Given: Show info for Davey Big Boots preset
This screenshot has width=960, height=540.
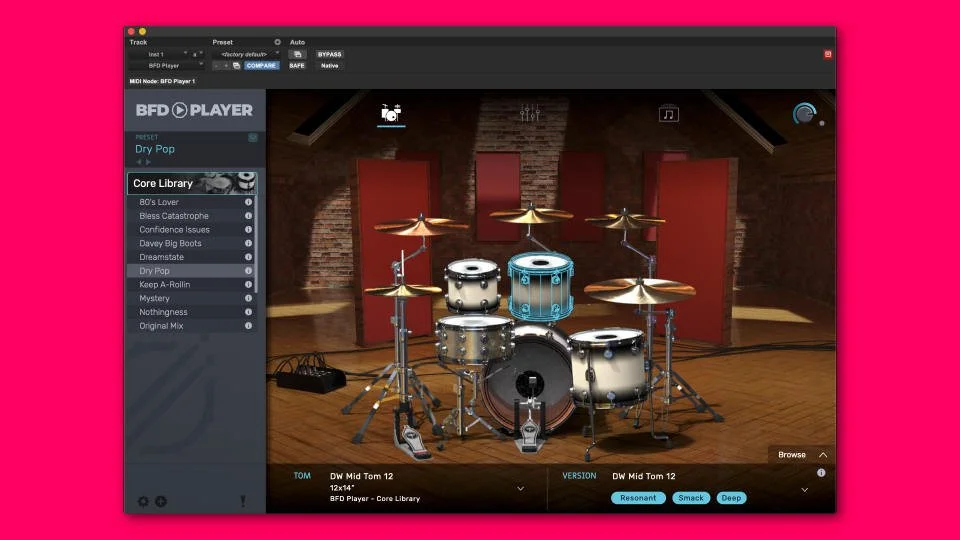Looking at the screenshot, I should (x=249, y=243).
